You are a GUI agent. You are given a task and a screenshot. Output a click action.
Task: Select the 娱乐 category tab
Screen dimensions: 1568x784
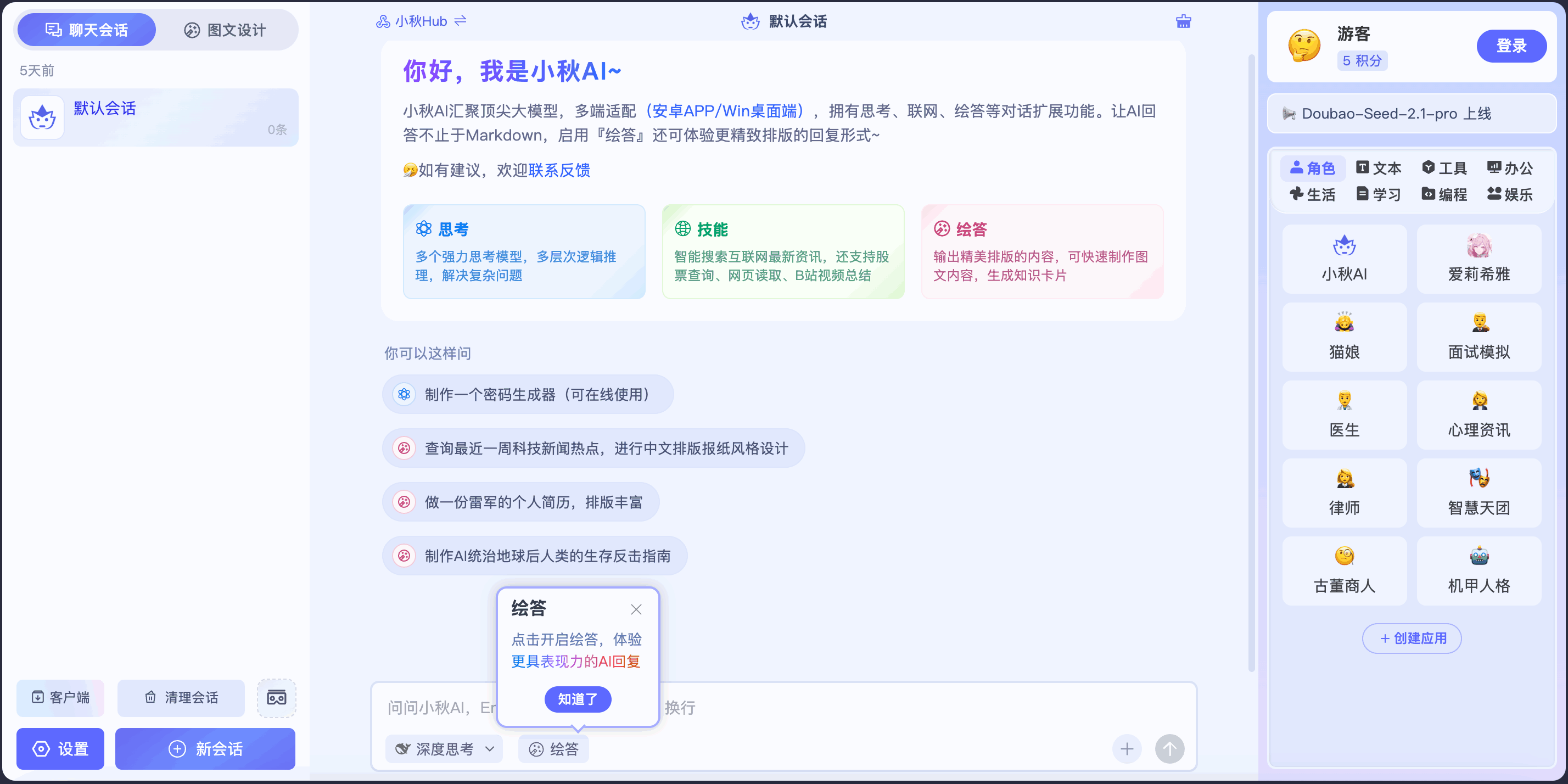[x=1510, y=194]
